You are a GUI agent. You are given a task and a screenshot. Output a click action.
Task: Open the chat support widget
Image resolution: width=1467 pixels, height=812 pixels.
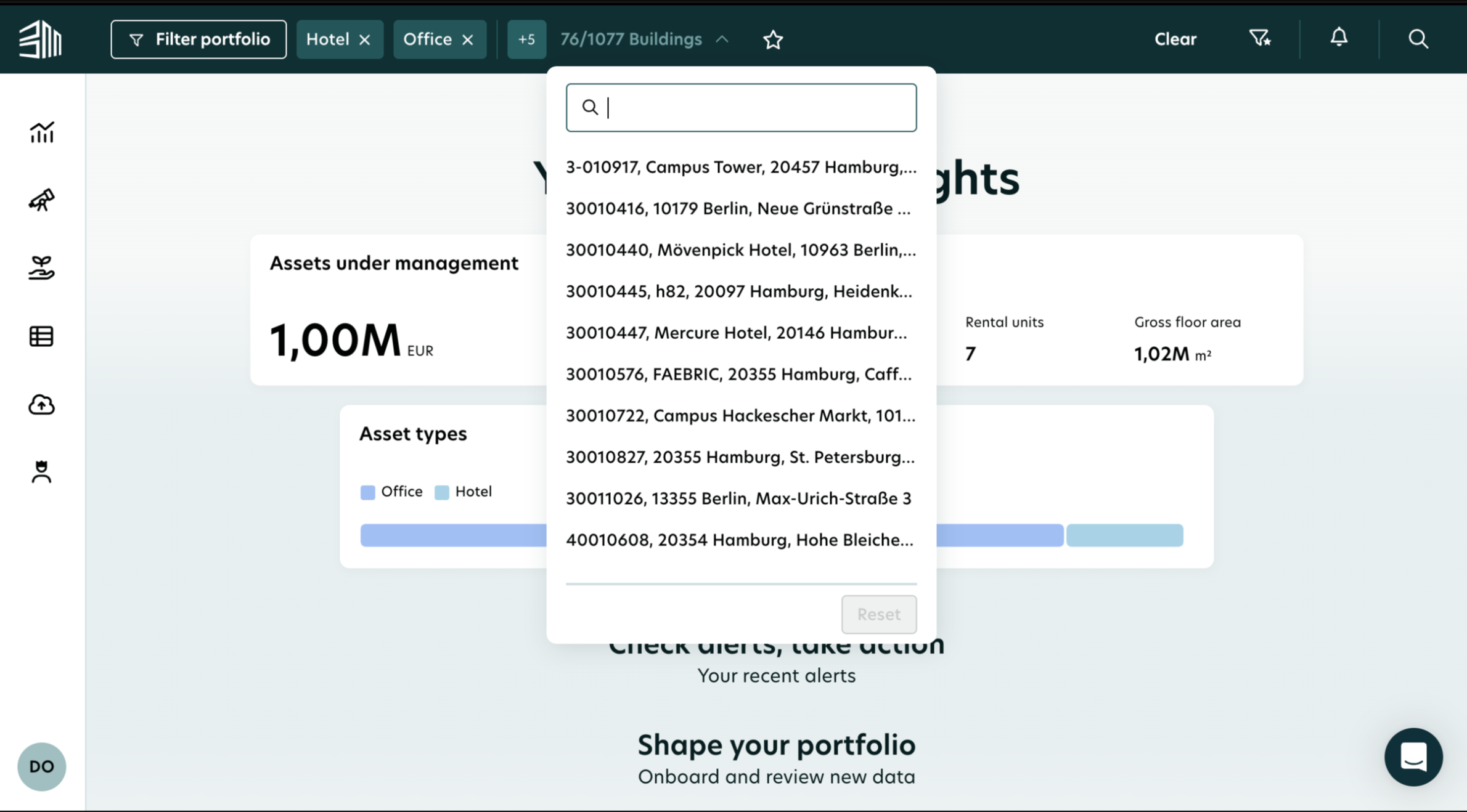tap(1413, 757)
